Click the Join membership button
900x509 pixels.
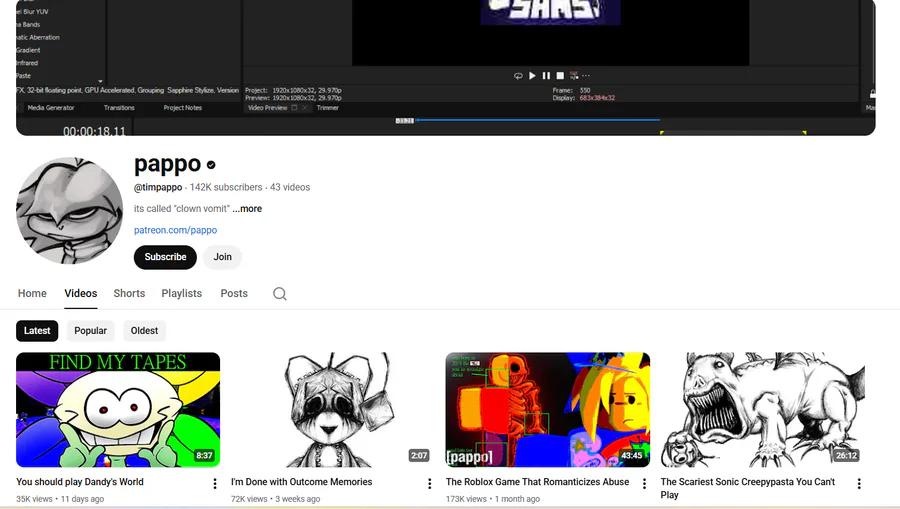pos(223,257)
